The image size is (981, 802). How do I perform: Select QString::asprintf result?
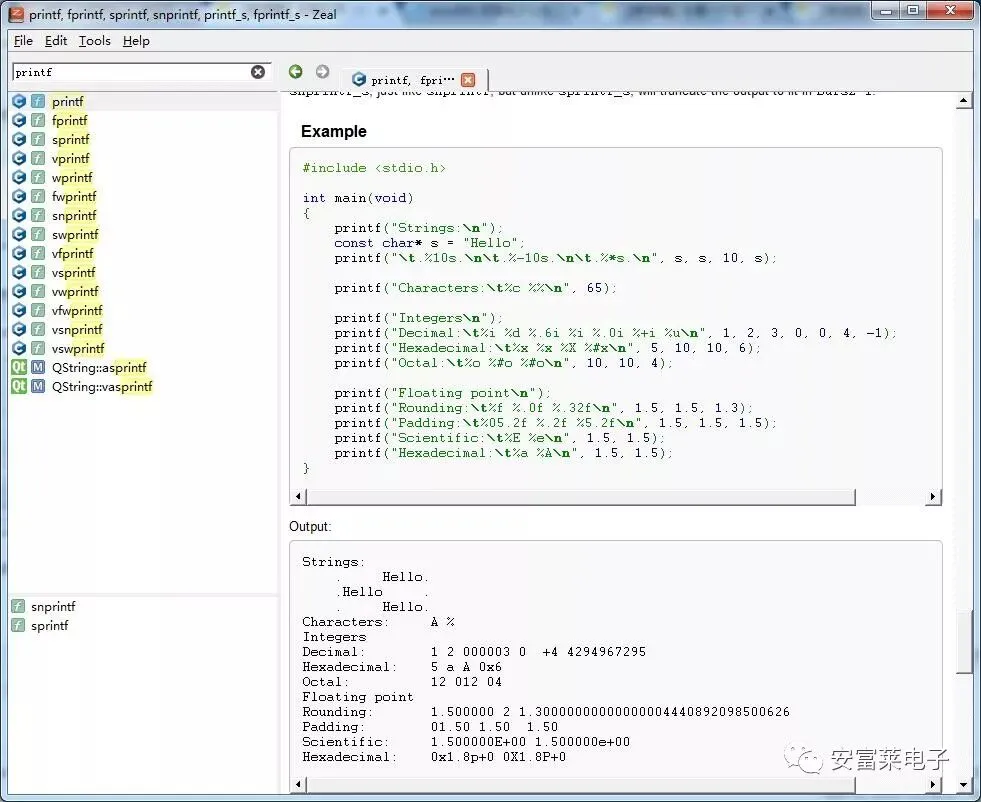[99, 367]
